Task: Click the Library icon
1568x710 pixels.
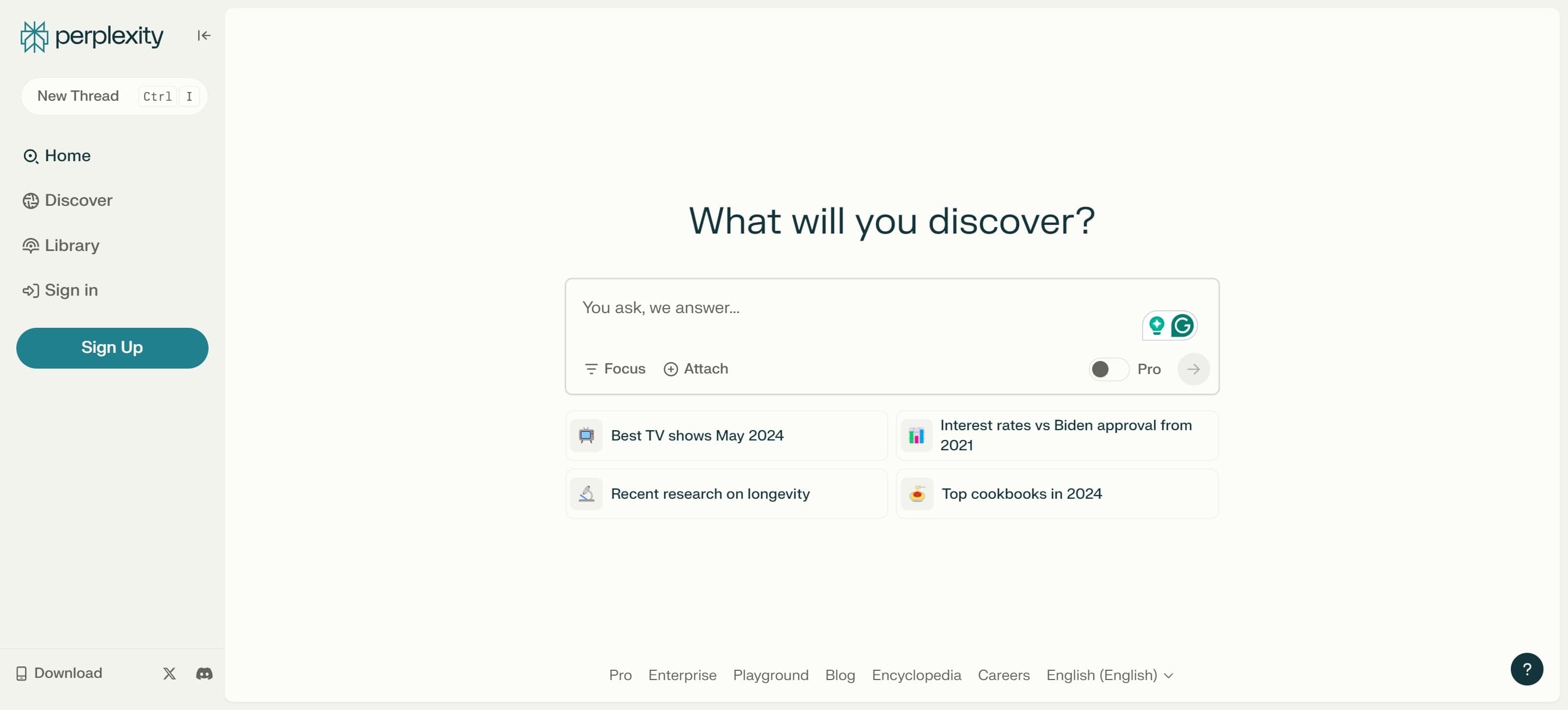Action: coord(30,246)
